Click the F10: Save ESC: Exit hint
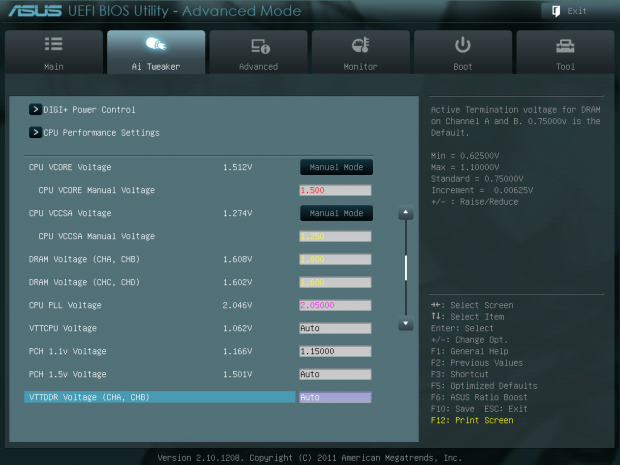Screen dimensions: 620x465 479,409
